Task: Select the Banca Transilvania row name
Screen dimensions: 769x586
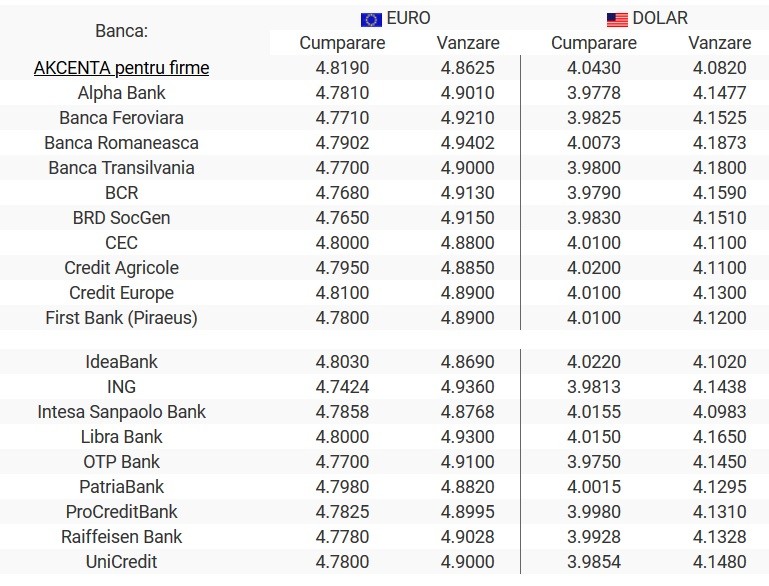Action: click(x=122, y=168)
